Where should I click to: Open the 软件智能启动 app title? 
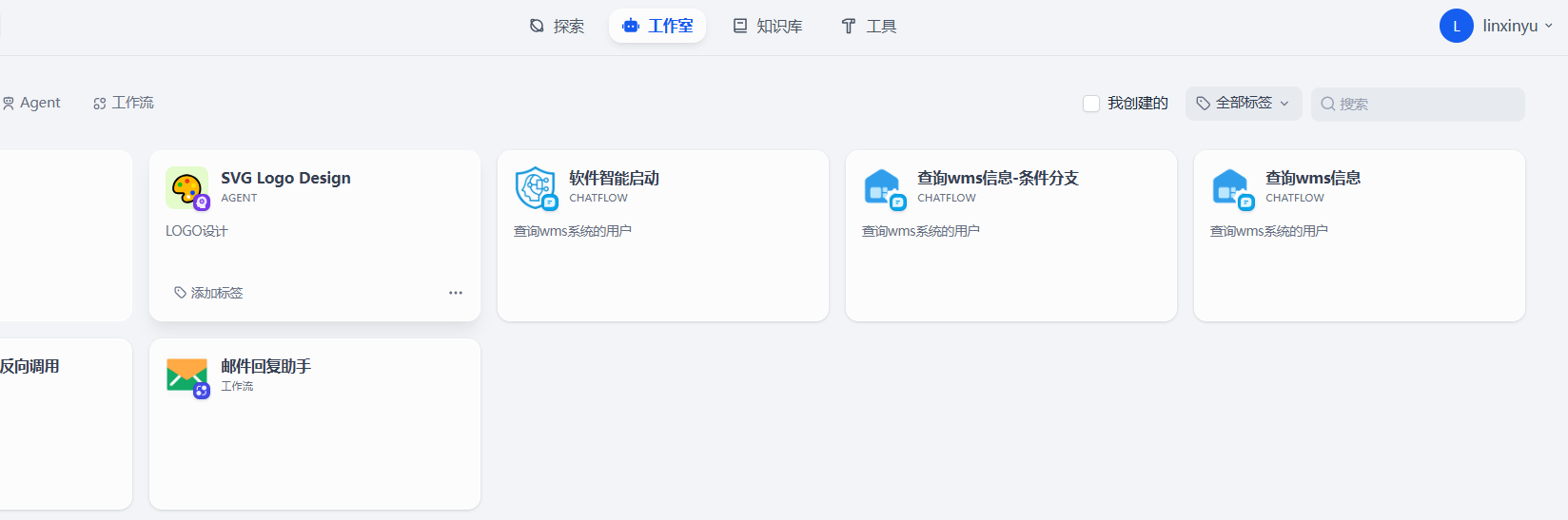tap(614, 178)
